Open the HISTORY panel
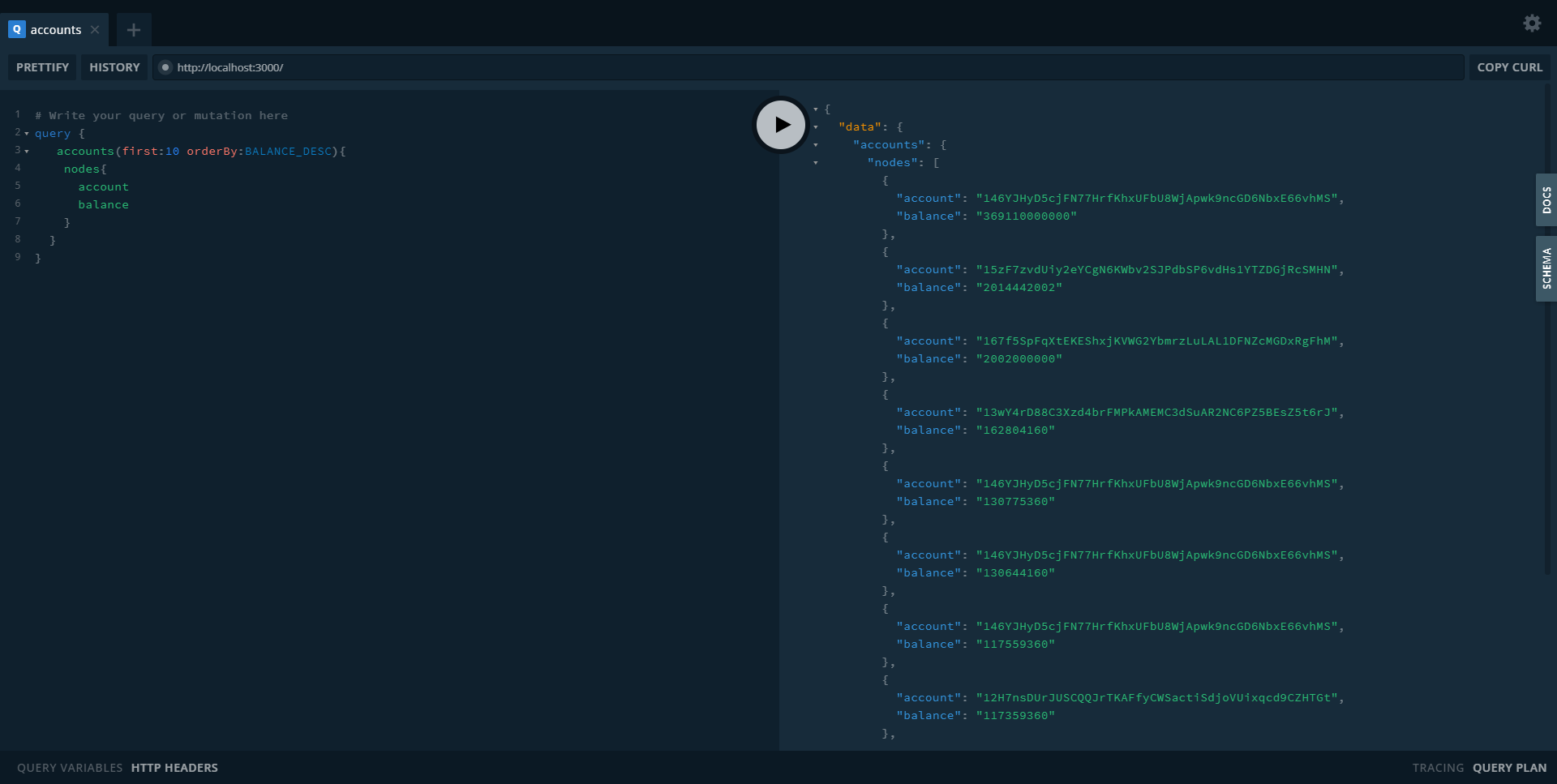Screen dimensions: 1557x784 click(114, 67)
